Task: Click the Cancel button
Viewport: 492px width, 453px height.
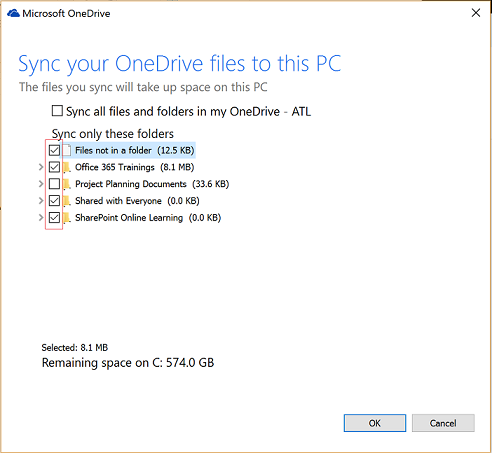Action: (443, 423)
